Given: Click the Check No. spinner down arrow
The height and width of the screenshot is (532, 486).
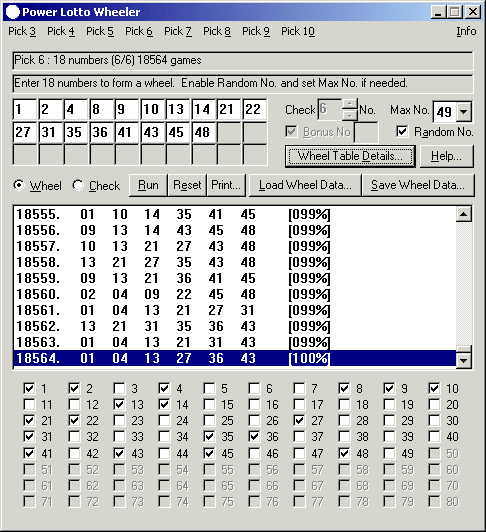Looking at the screenshot, I should (x=350, y=115).
